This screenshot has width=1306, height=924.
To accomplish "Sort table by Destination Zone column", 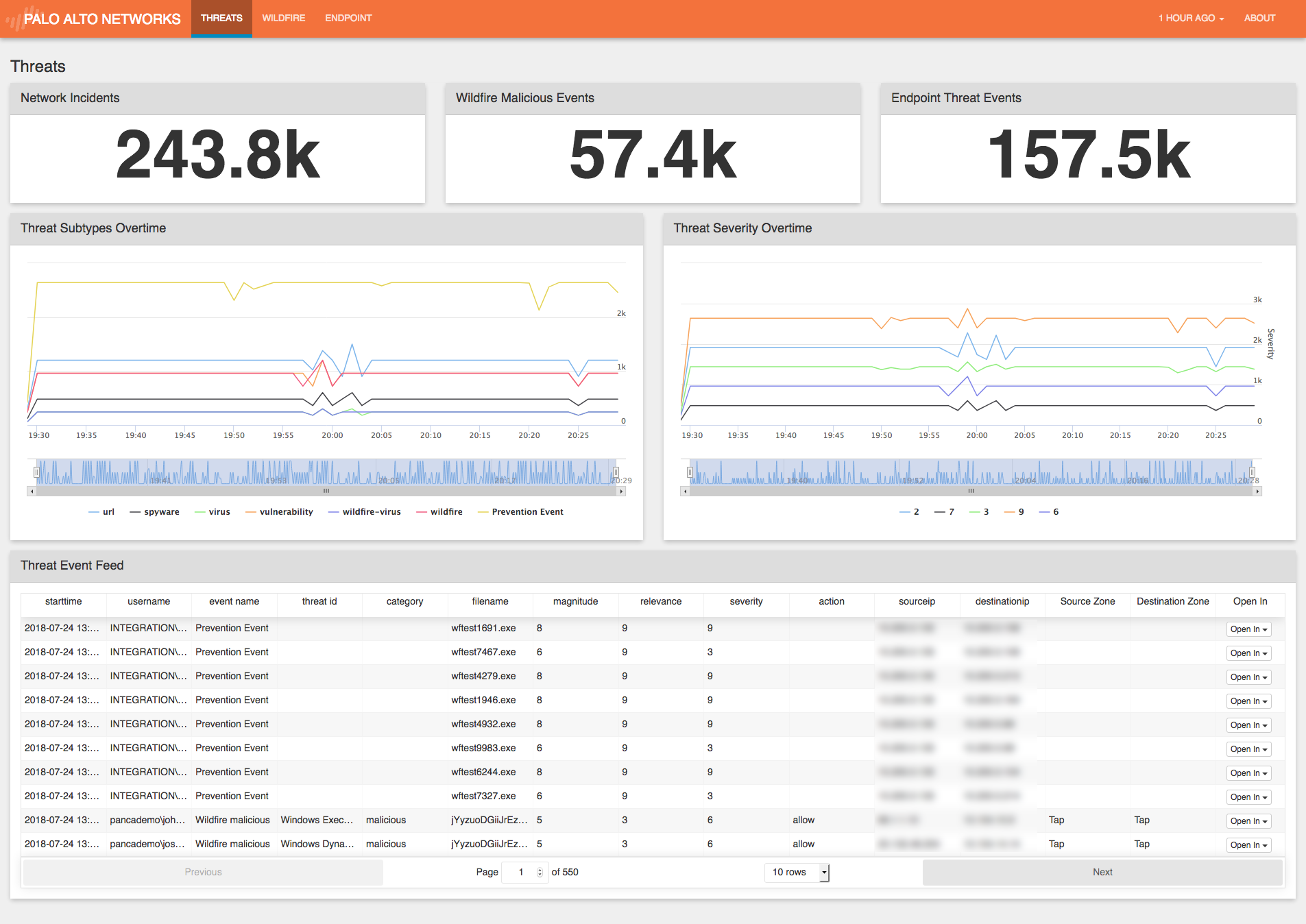I will (x=1173, y=601).
